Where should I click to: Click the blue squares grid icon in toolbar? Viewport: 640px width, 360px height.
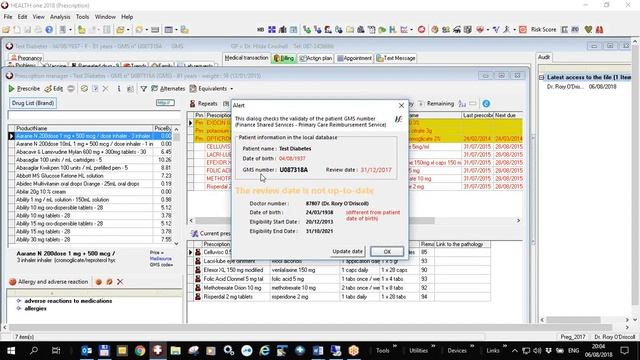tap(272, 30)
